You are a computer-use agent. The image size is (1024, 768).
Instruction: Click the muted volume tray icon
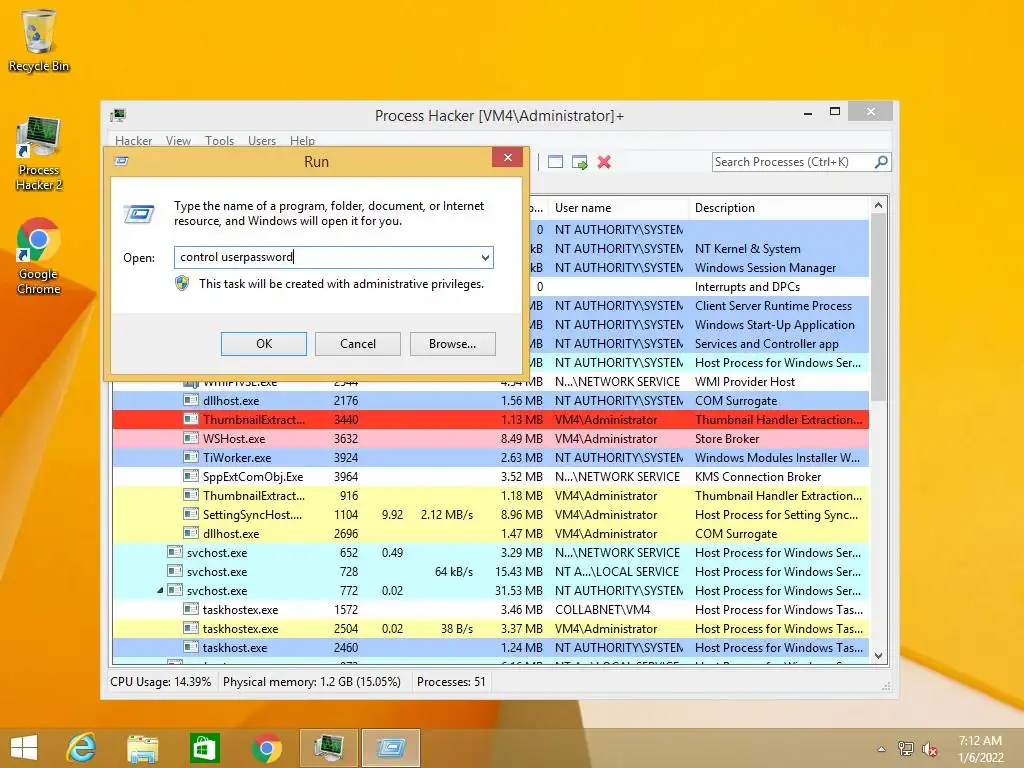point(930,749)
